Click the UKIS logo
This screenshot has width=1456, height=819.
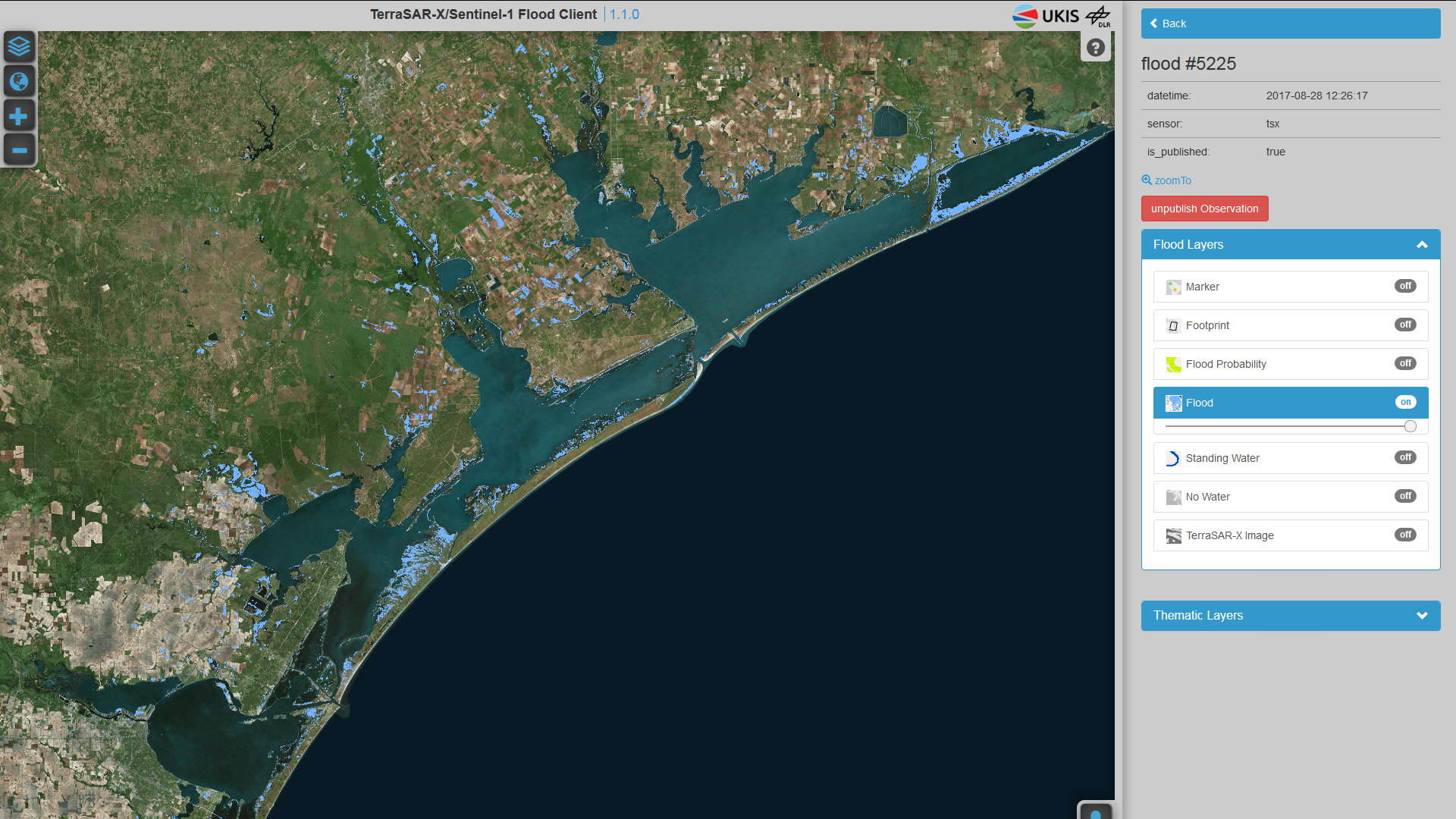tap(1046, 16)
